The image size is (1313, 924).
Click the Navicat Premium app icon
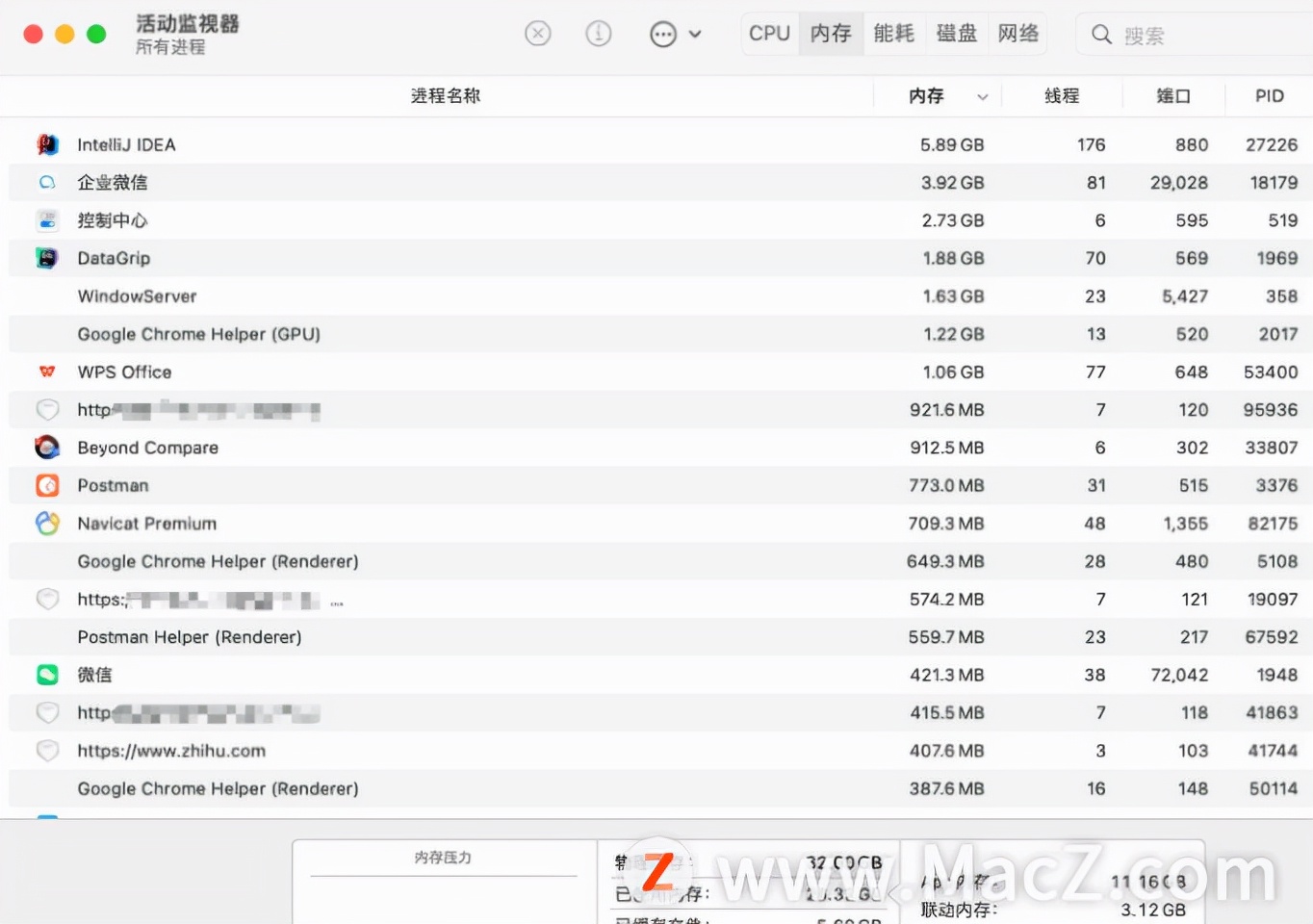[x=47, y=523]
